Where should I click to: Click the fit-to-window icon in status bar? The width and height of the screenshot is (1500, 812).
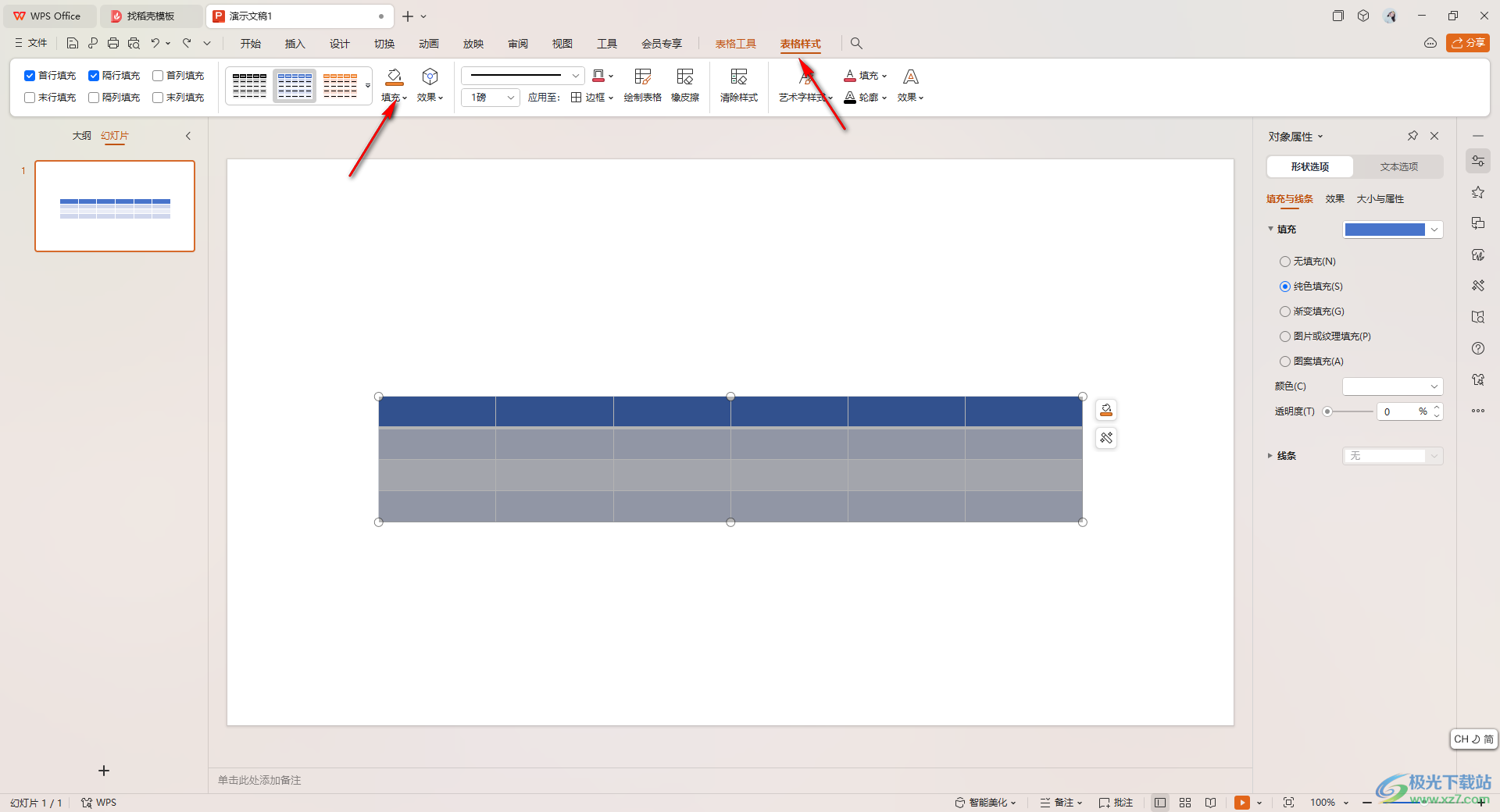click(1289, 803)
